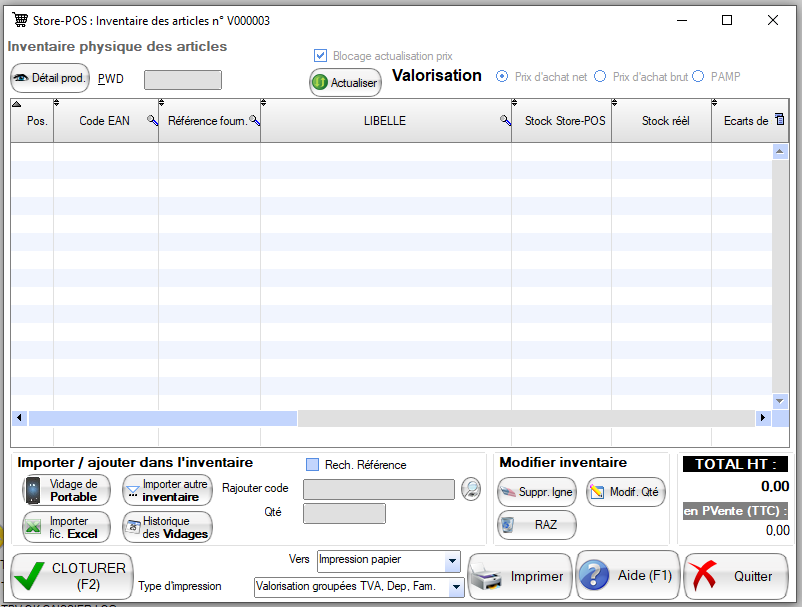The width and height of the screenshot is (802, 607).
Task: Delete a line with Suppr. ligne
Action: tap(536, 492)
